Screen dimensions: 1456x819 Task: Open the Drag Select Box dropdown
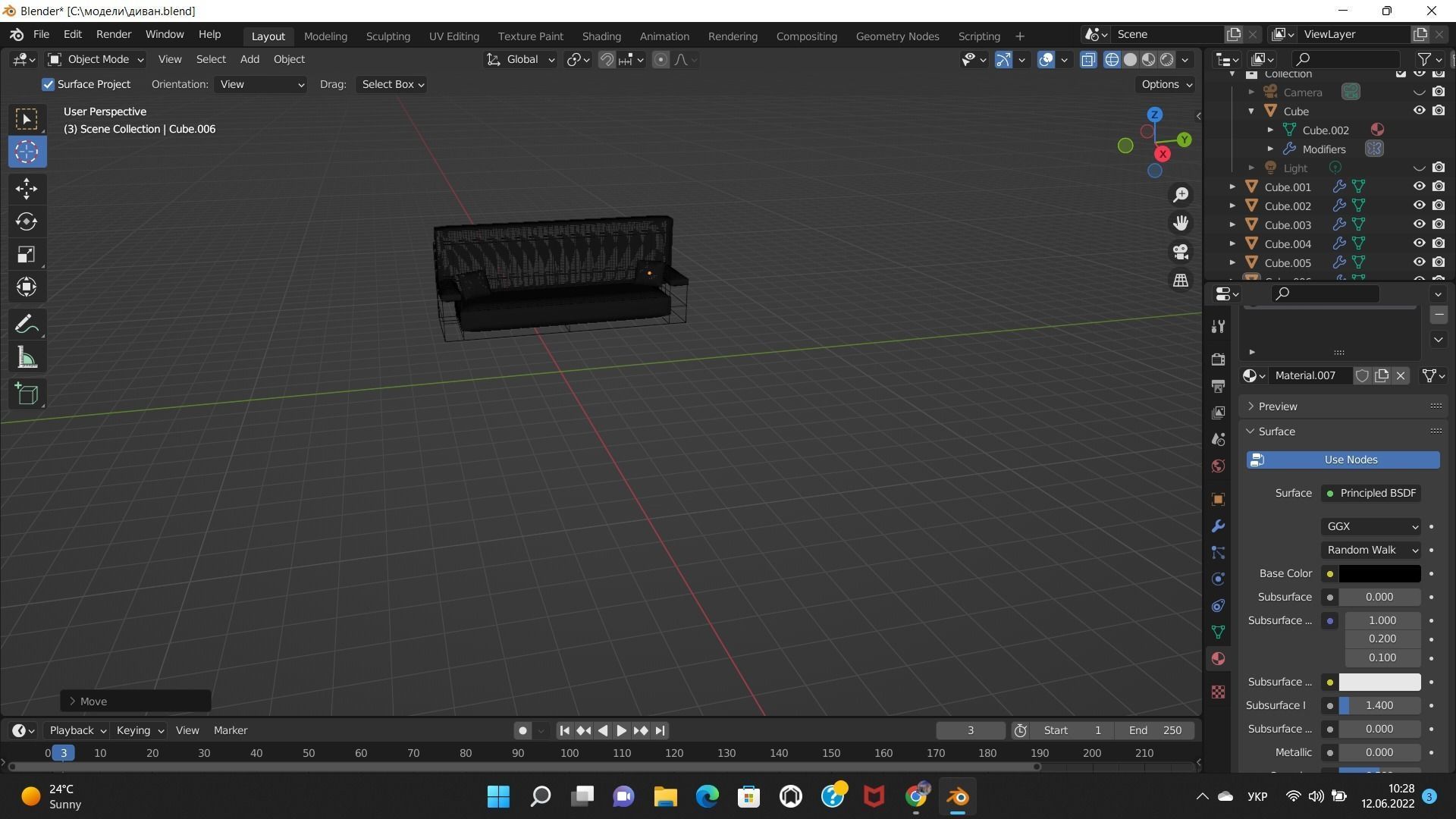coord(391,84)
